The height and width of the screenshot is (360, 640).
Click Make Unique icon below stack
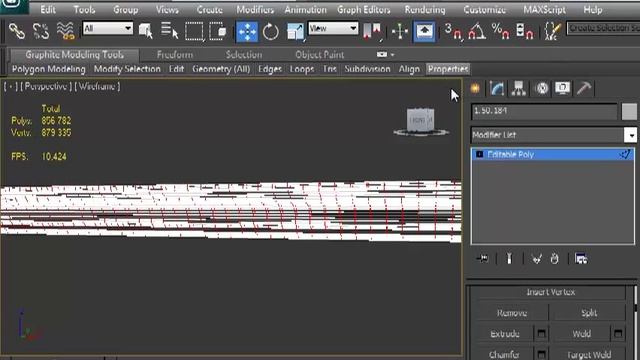pos(536,259)
